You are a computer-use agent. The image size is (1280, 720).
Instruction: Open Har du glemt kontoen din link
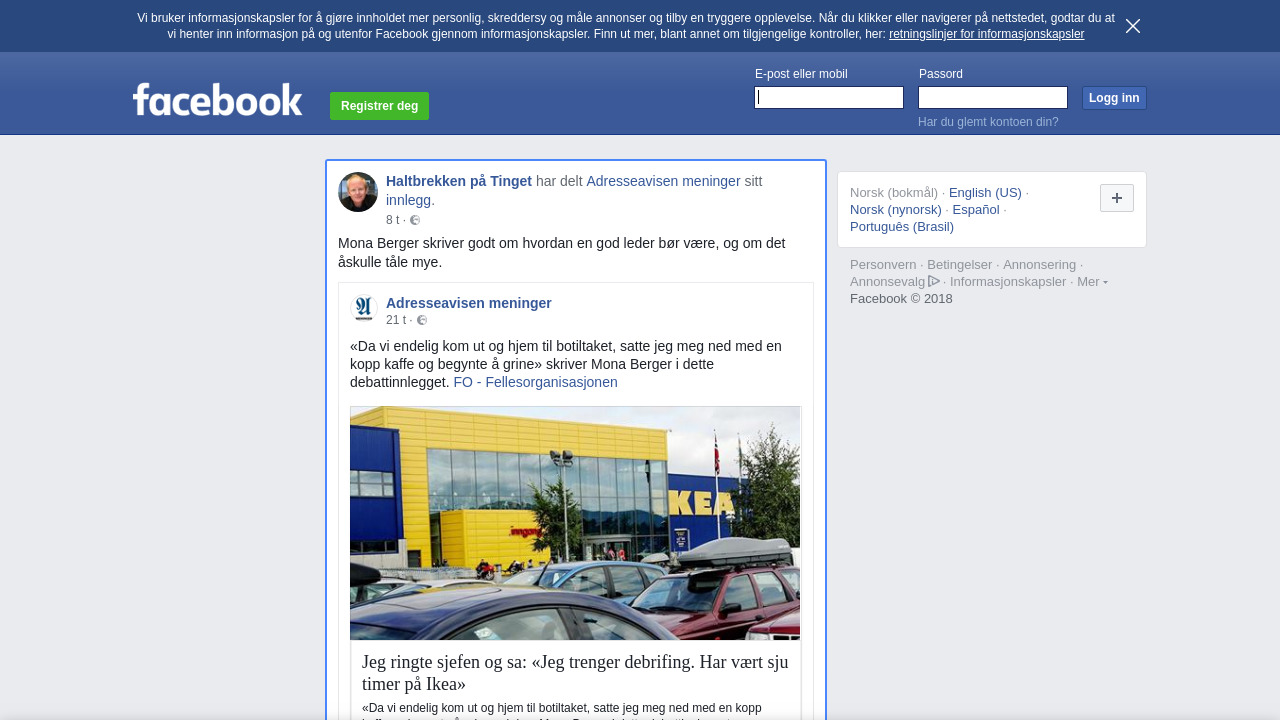(x=988, y=122)
